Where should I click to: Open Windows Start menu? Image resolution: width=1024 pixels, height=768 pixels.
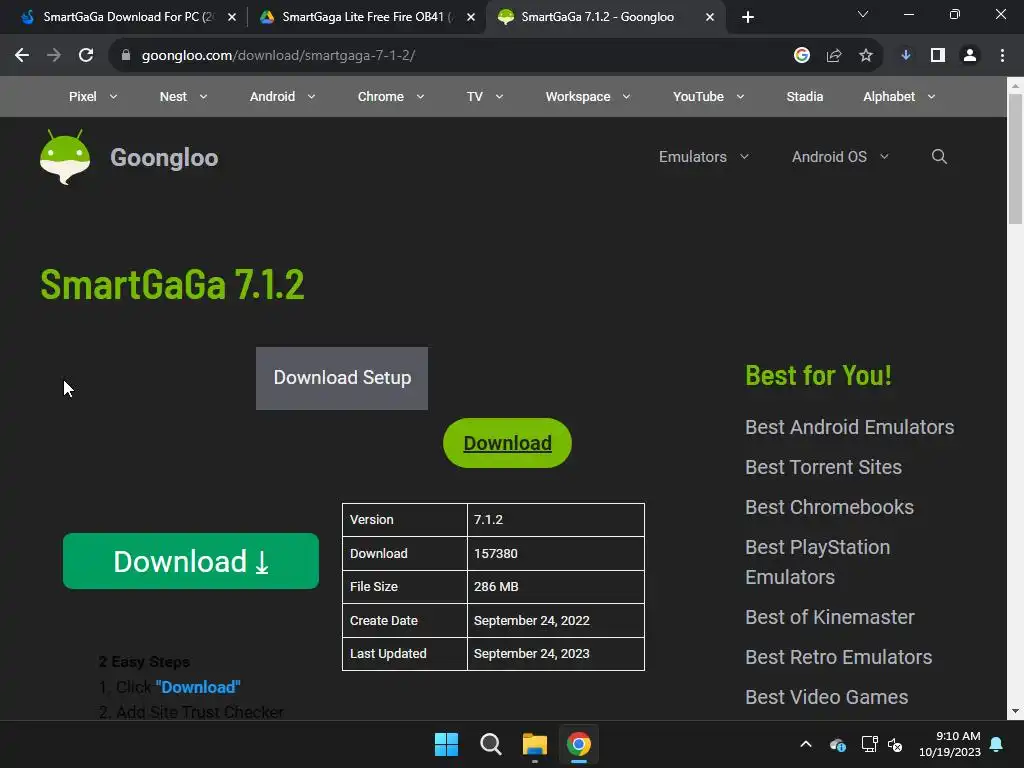coord(447,744)
